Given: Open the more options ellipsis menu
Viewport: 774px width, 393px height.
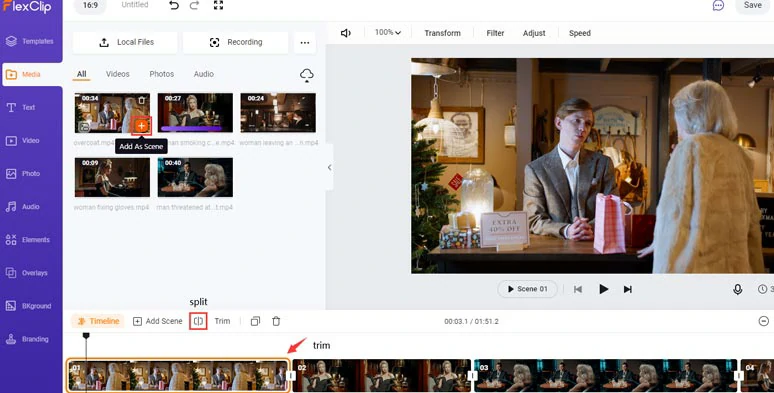Looking at the screenshot, I should 305,42.
